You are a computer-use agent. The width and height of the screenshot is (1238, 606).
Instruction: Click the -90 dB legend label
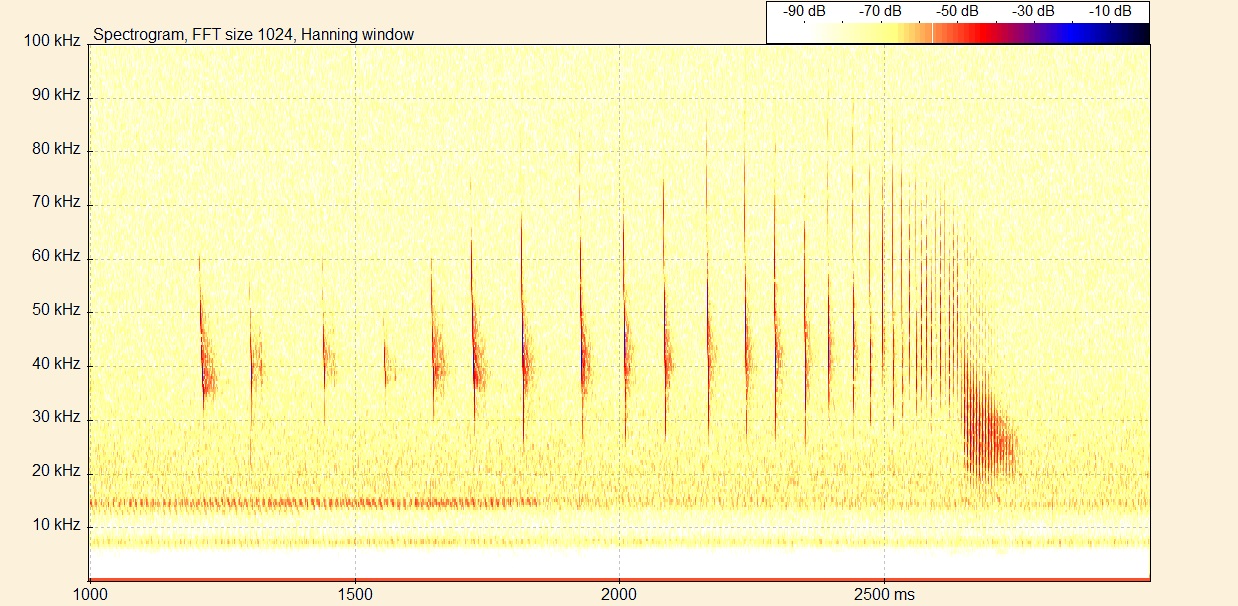pyautogui.click(x=804, y=11)
